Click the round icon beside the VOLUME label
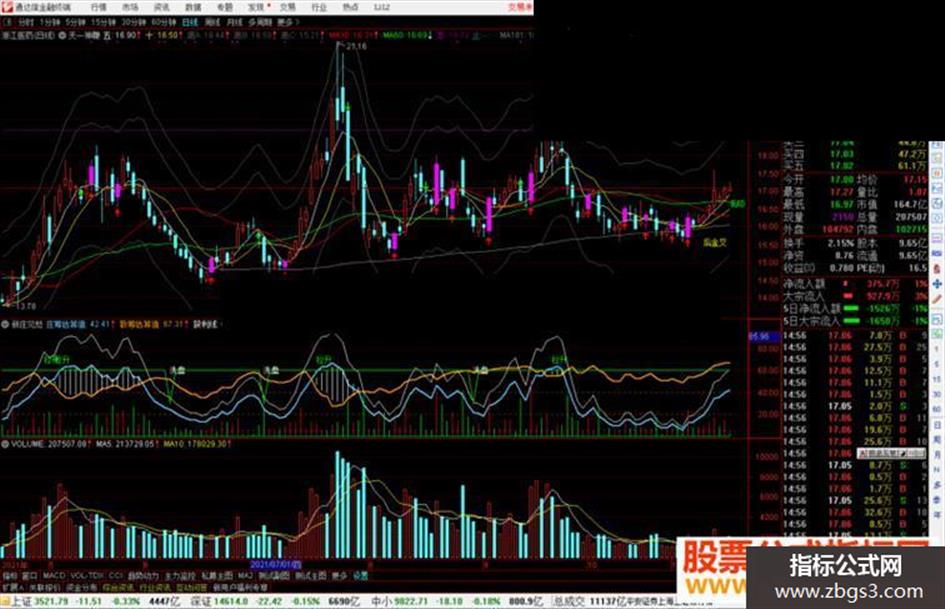The width and height of the screenshot is (945, 609). (x=5, y=444)
